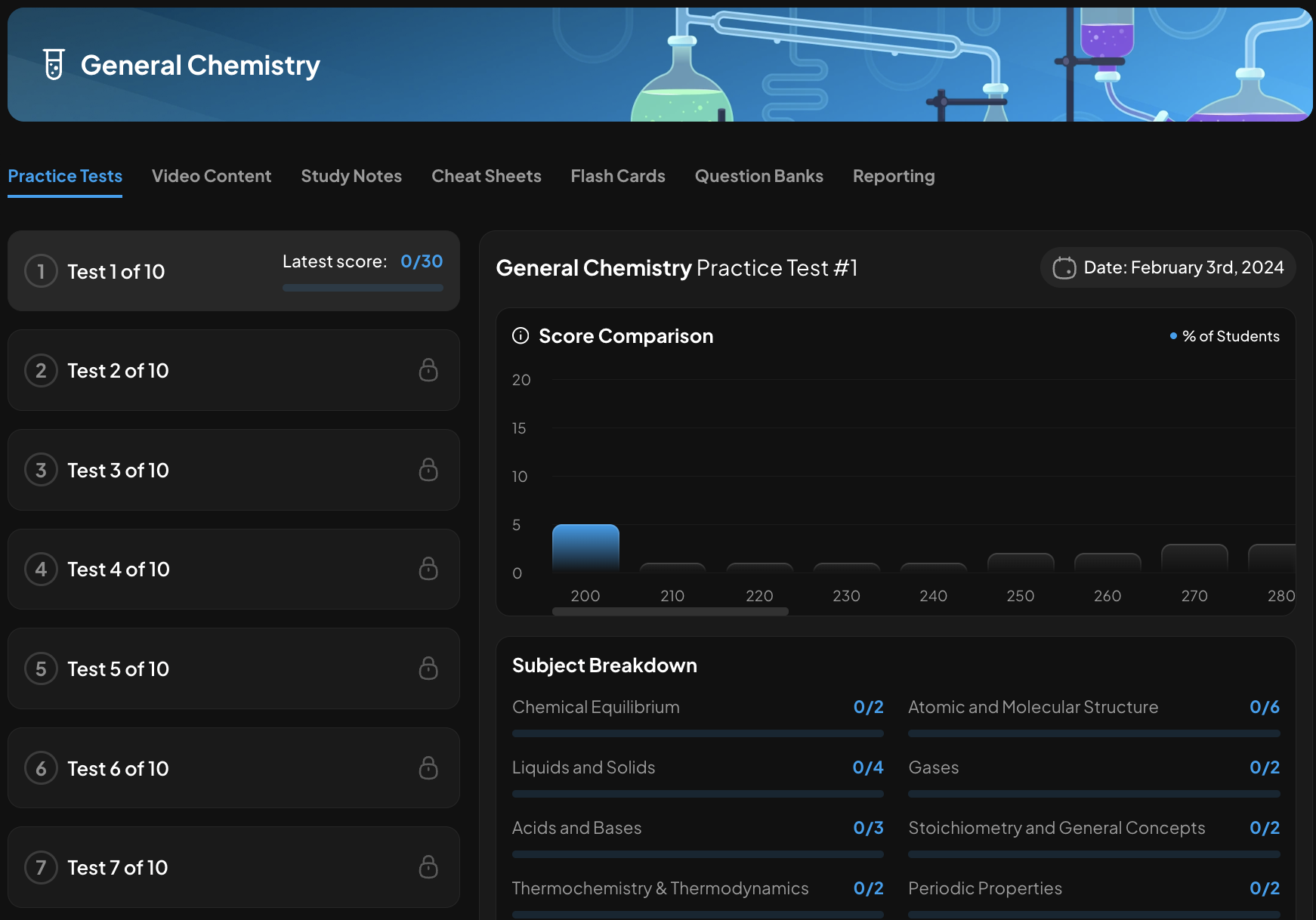Click the lock icon on Test 2 of 10
The width and height of the screenshot is (1316, 920).
[x=428, y=370]
